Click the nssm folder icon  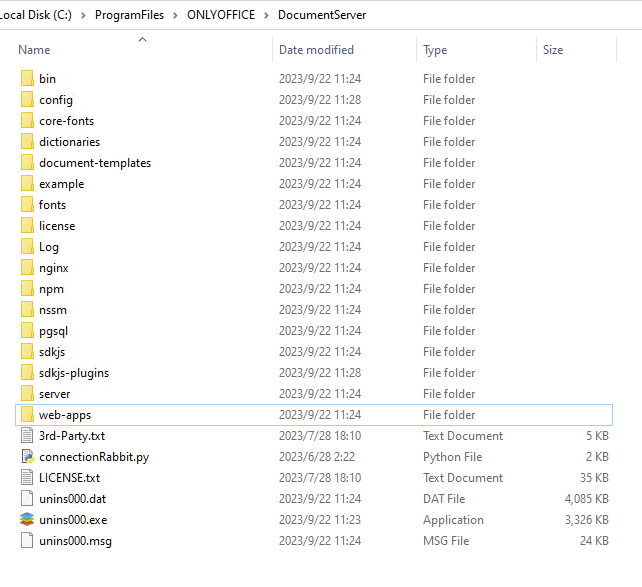(27, 309)
